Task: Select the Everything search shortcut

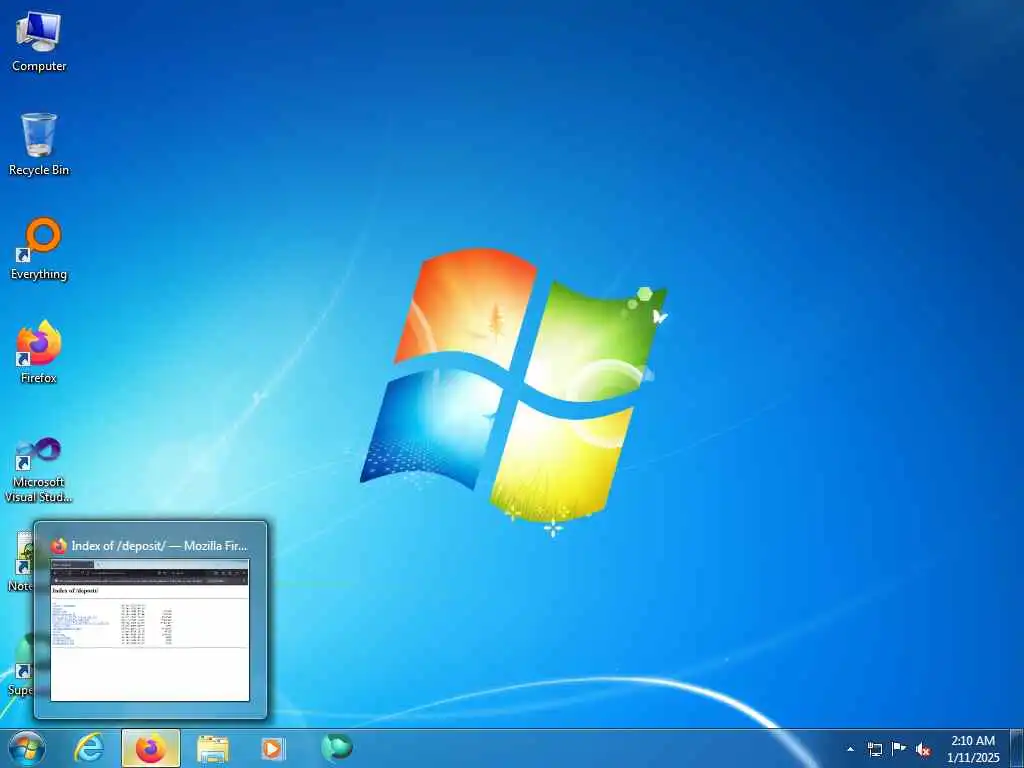Action: pos(39,249)
